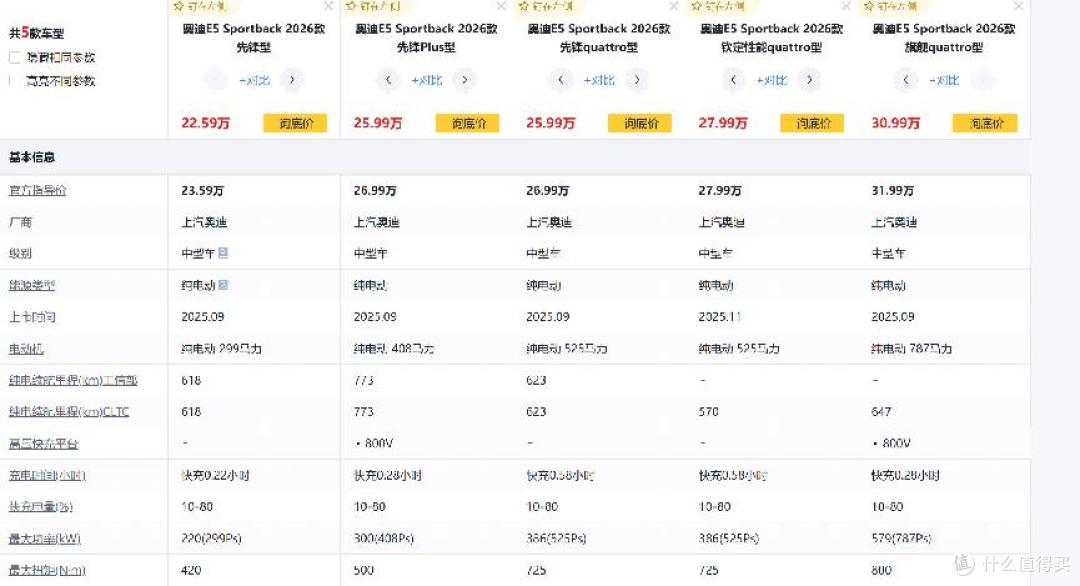Open the 最大扭矩(N·m) parameter link
This screenshot has width=1080, height=586.
tap(47, 570)
